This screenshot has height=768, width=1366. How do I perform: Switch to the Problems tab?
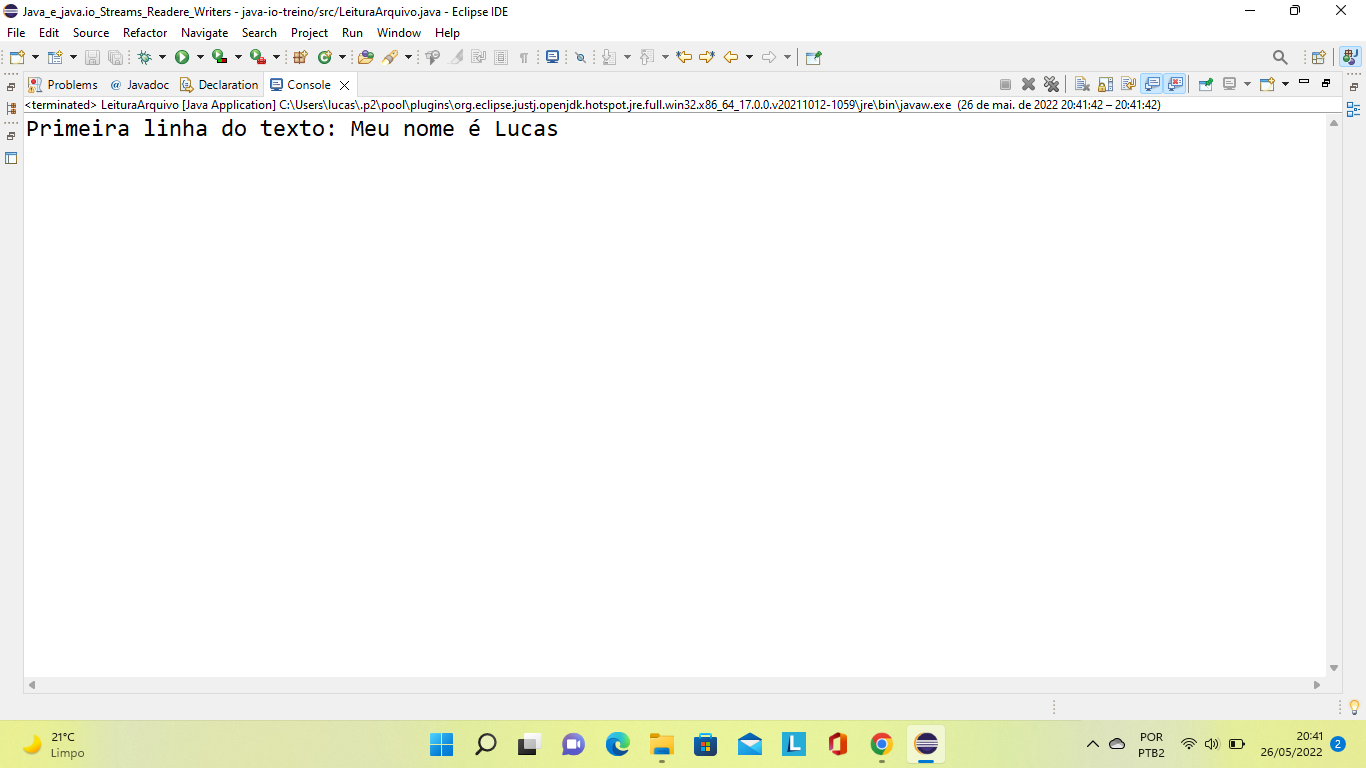(63, 85)
